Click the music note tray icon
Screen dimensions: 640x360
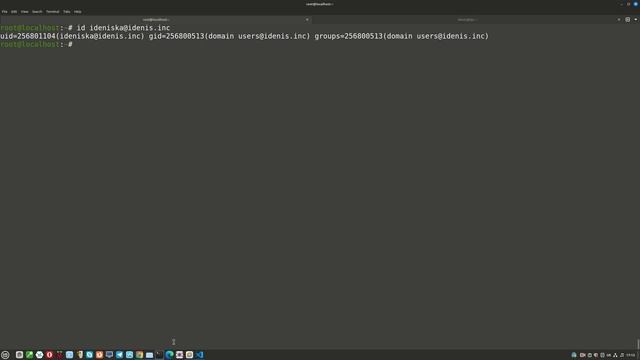622,355
